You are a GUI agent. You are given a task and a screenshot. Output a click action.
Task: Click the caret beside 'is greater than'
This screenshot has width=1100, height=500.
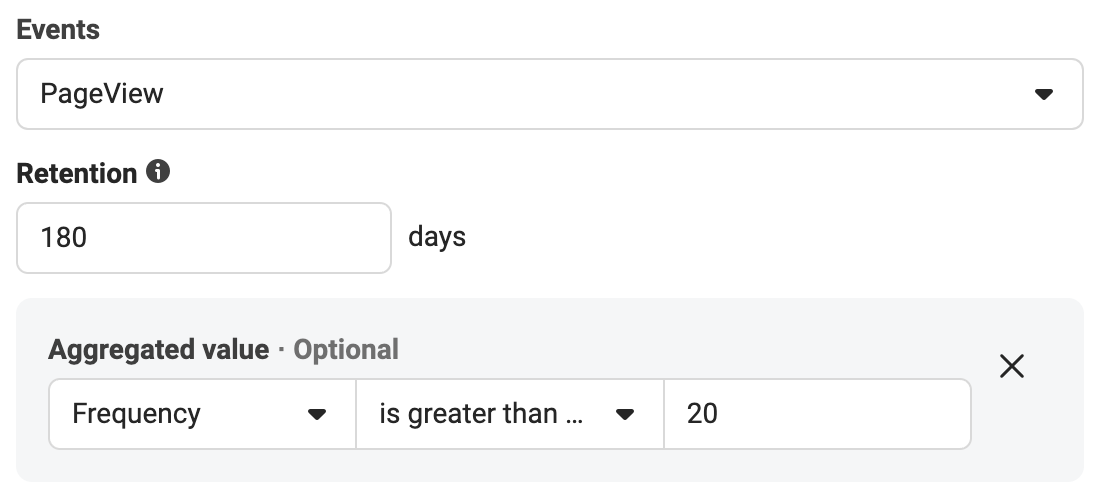(625, 414)
